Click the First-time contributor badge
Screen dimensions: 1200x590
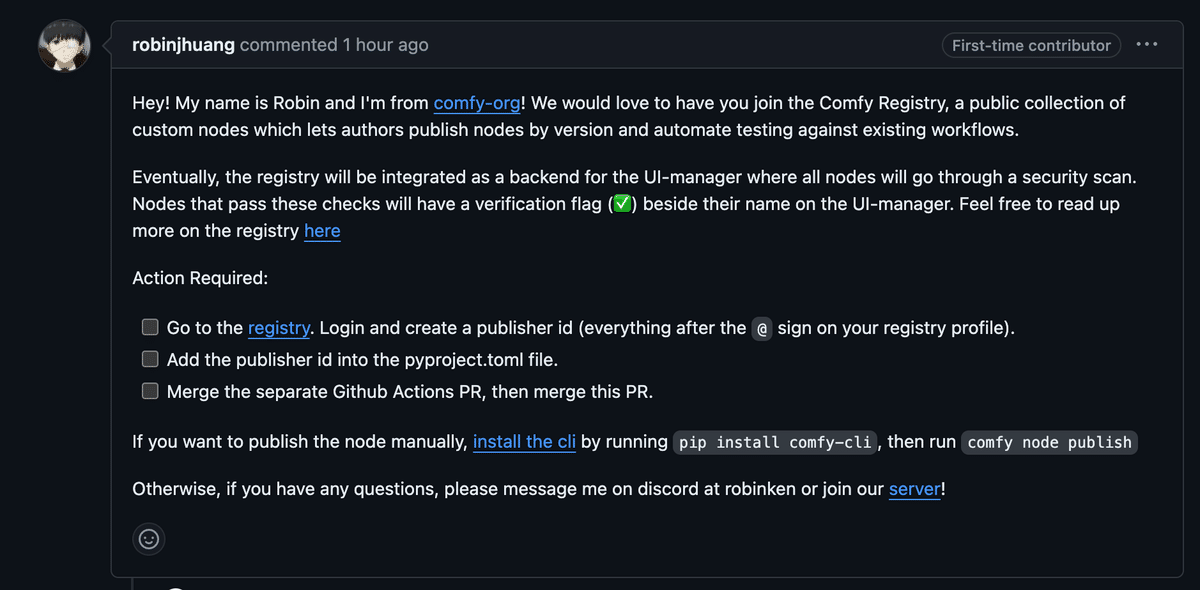pyautogui.click(x=1031, y=45)
